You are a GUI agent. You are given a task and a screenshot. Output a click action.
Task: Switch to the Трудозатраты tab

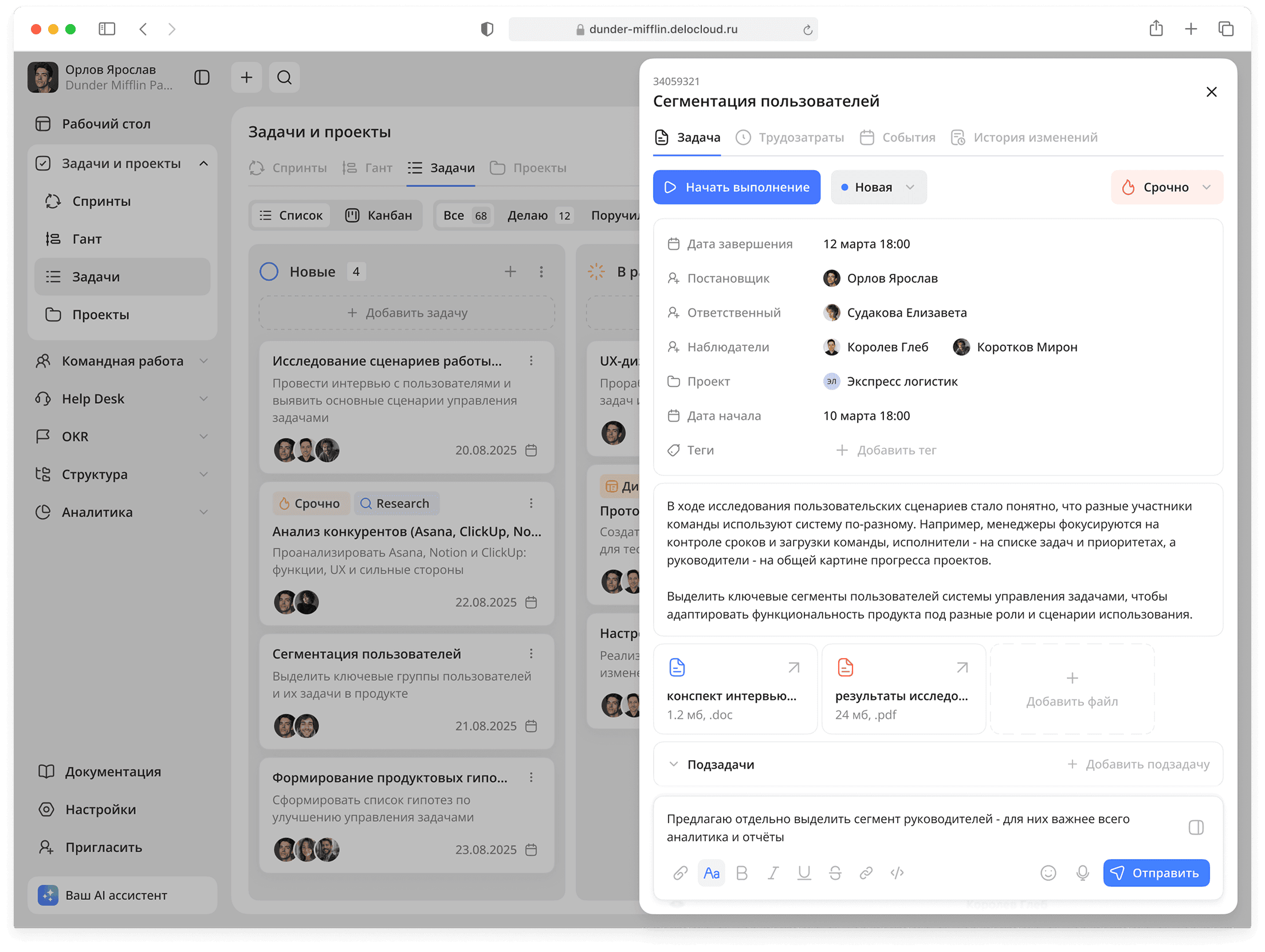pyautogui.click(x=801, y=137)
